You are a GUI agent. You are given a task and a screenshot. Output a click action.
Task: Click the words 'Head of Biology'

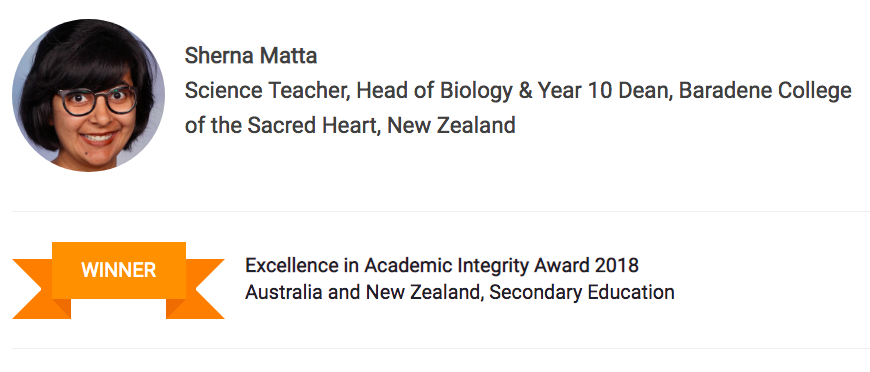click(434, 91)
